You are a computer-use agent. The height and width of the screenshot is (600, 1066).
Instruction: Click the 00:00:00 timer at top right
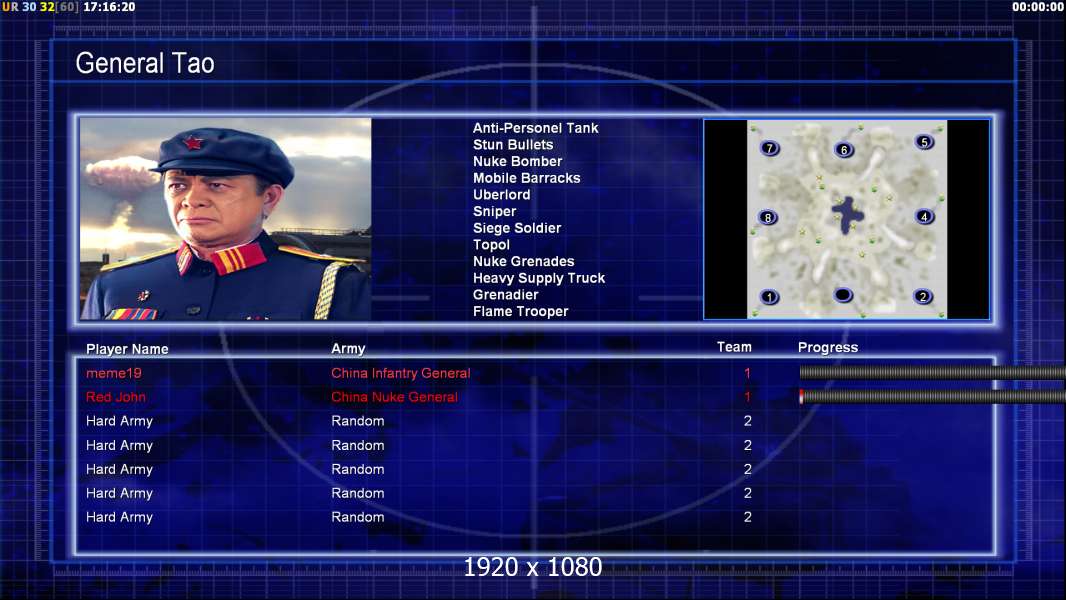tap(1037, 7)
